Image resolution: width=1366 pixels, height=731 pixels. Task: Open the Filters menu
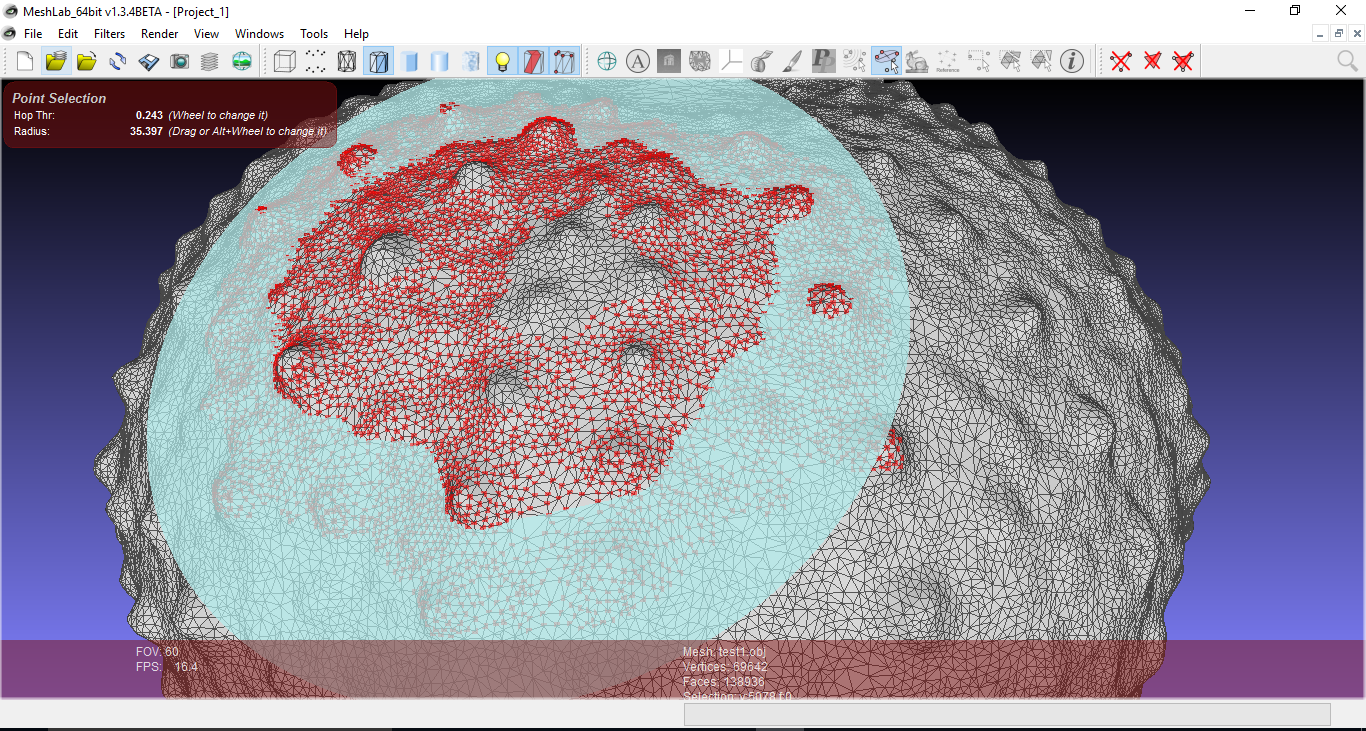(x=110, y=34)
